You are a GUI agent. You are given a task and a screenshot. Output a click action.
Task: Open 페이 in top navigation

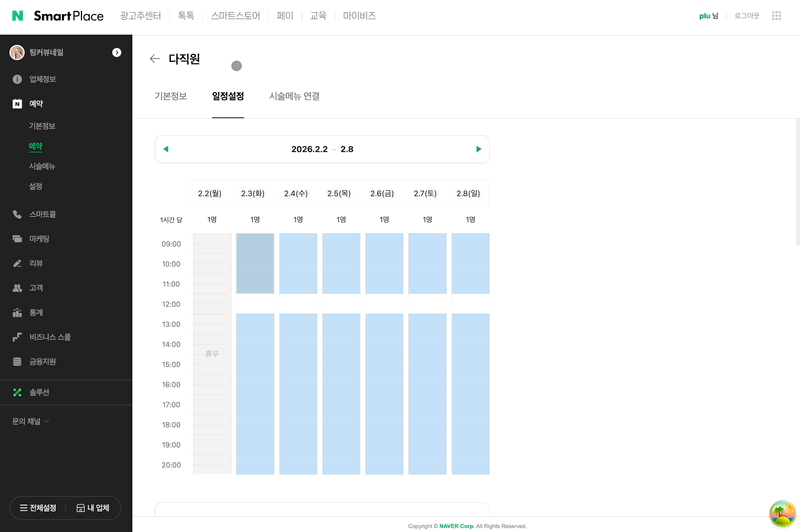click(x=285, y=16)
